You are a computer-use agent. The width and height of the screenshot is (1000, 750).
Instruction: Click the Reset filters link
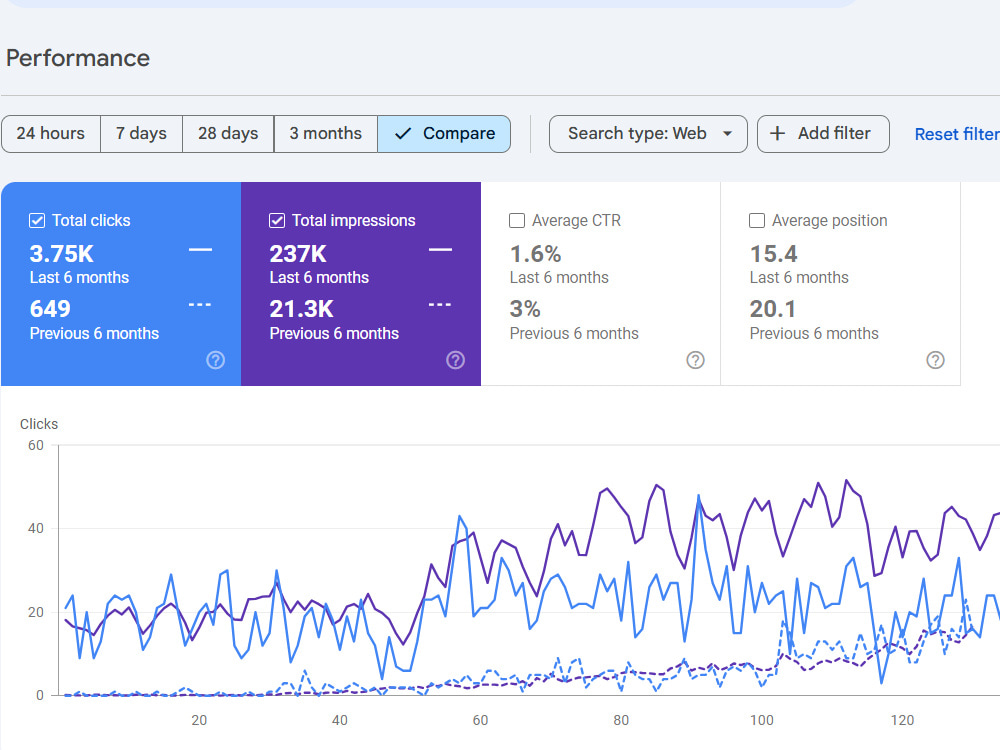coord(957,134)
